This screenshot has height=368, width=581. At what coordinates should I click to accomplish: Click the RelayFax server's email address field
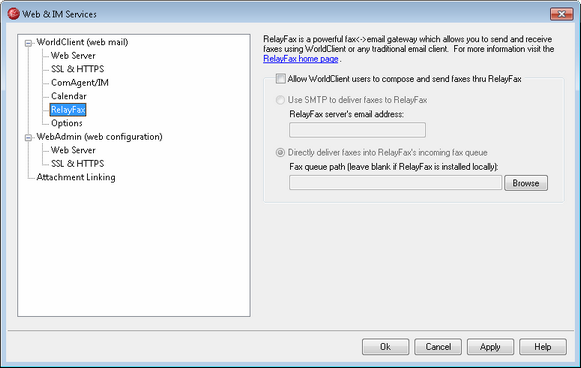357,130
